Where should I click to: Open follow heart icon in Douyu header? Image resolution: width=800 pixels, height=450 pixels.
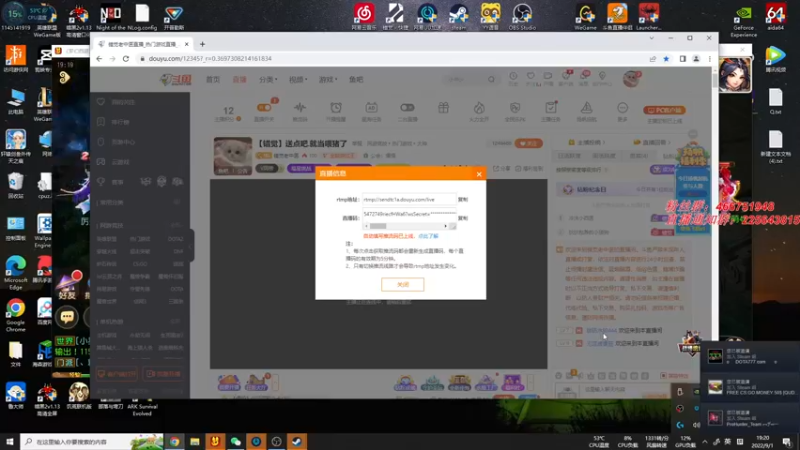point(531,78)
